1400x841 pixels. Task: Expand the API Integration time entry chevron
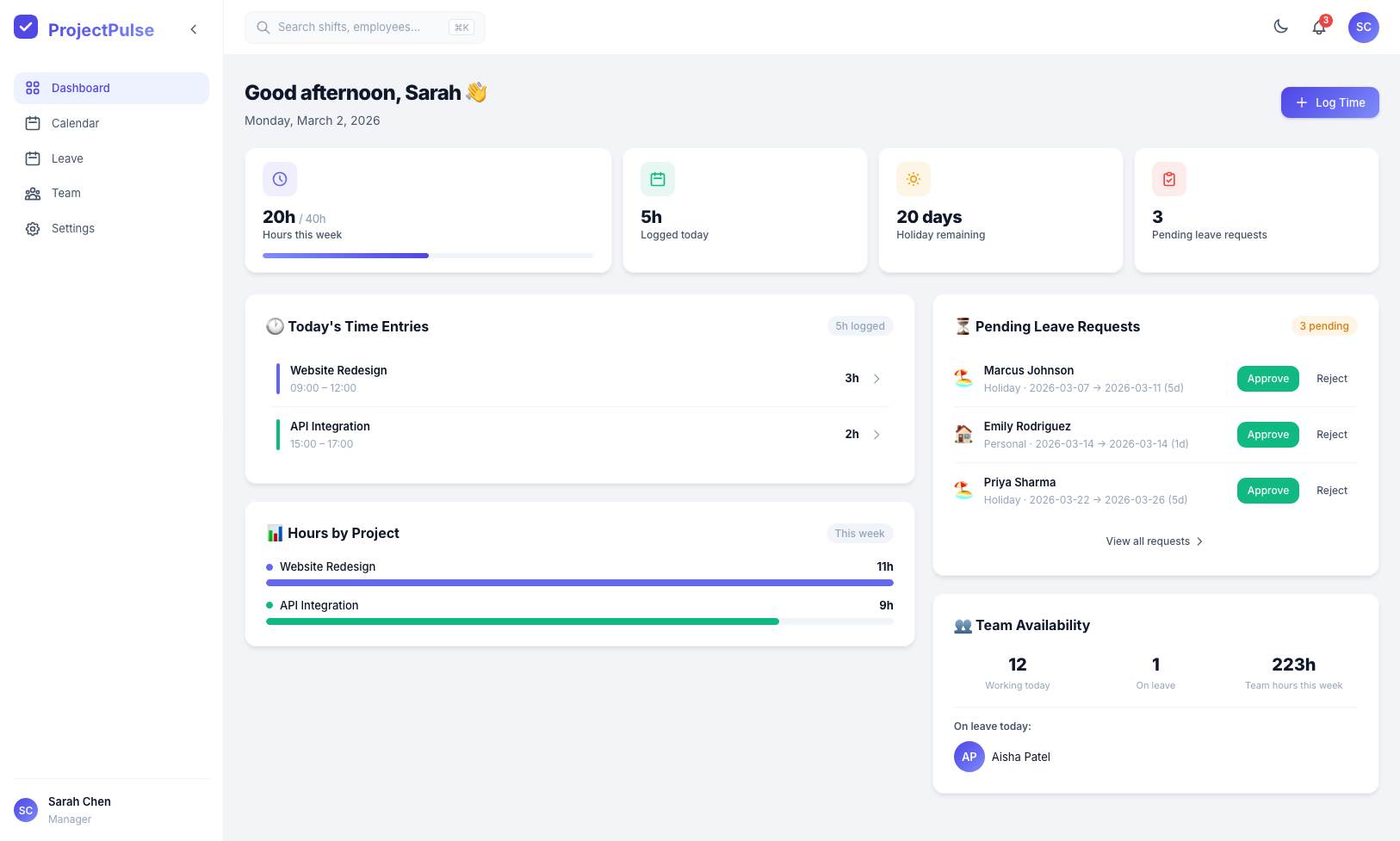click(x=877, y=435)
